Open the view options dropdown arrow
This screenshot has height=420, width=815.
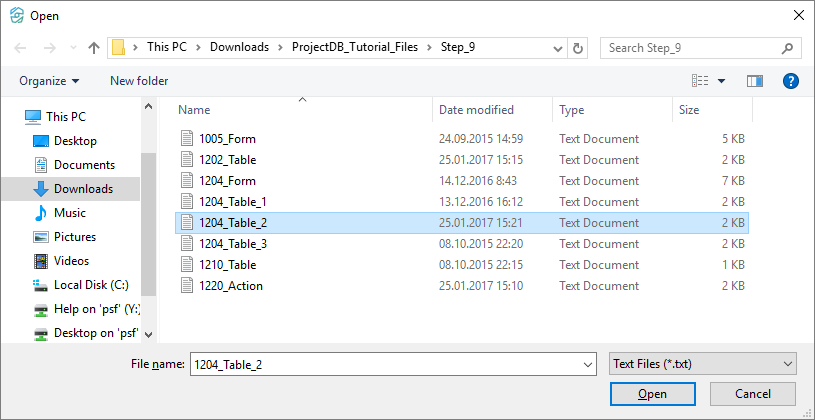click(721, 81)
